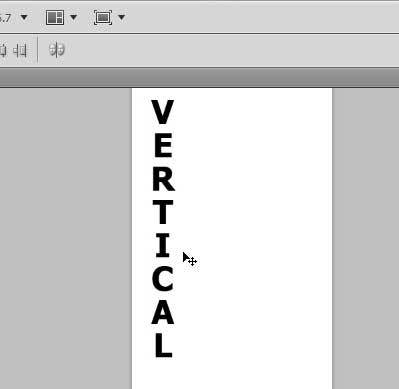Click the last letter L on canvas

click(163, 345)
